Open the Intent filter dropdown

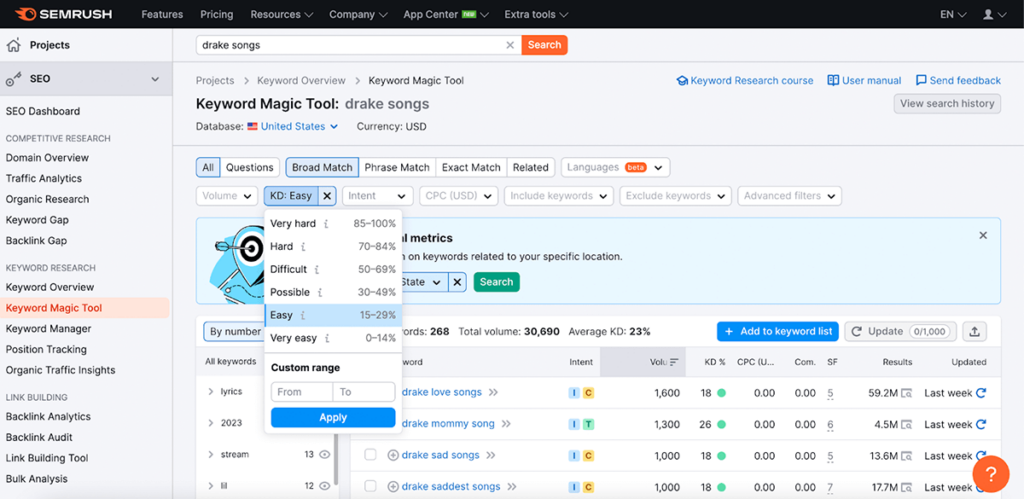[x=377, y=196]
